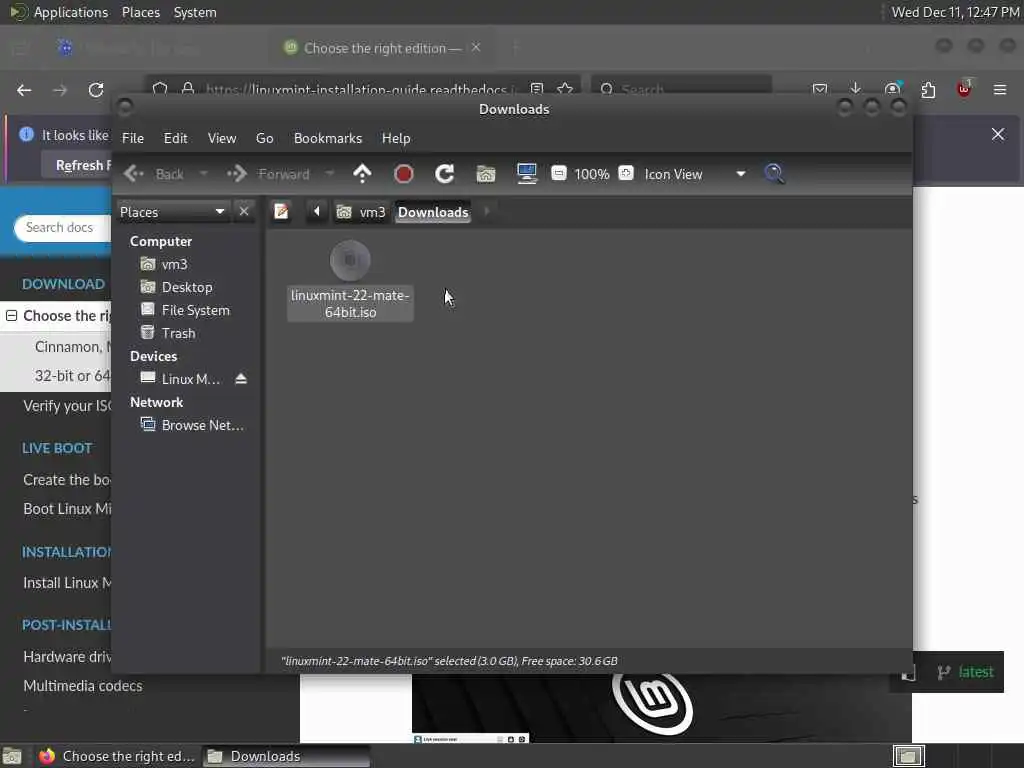Bookmark page with the star icon
1024x768 pixels.
click(x=566, y=89)
